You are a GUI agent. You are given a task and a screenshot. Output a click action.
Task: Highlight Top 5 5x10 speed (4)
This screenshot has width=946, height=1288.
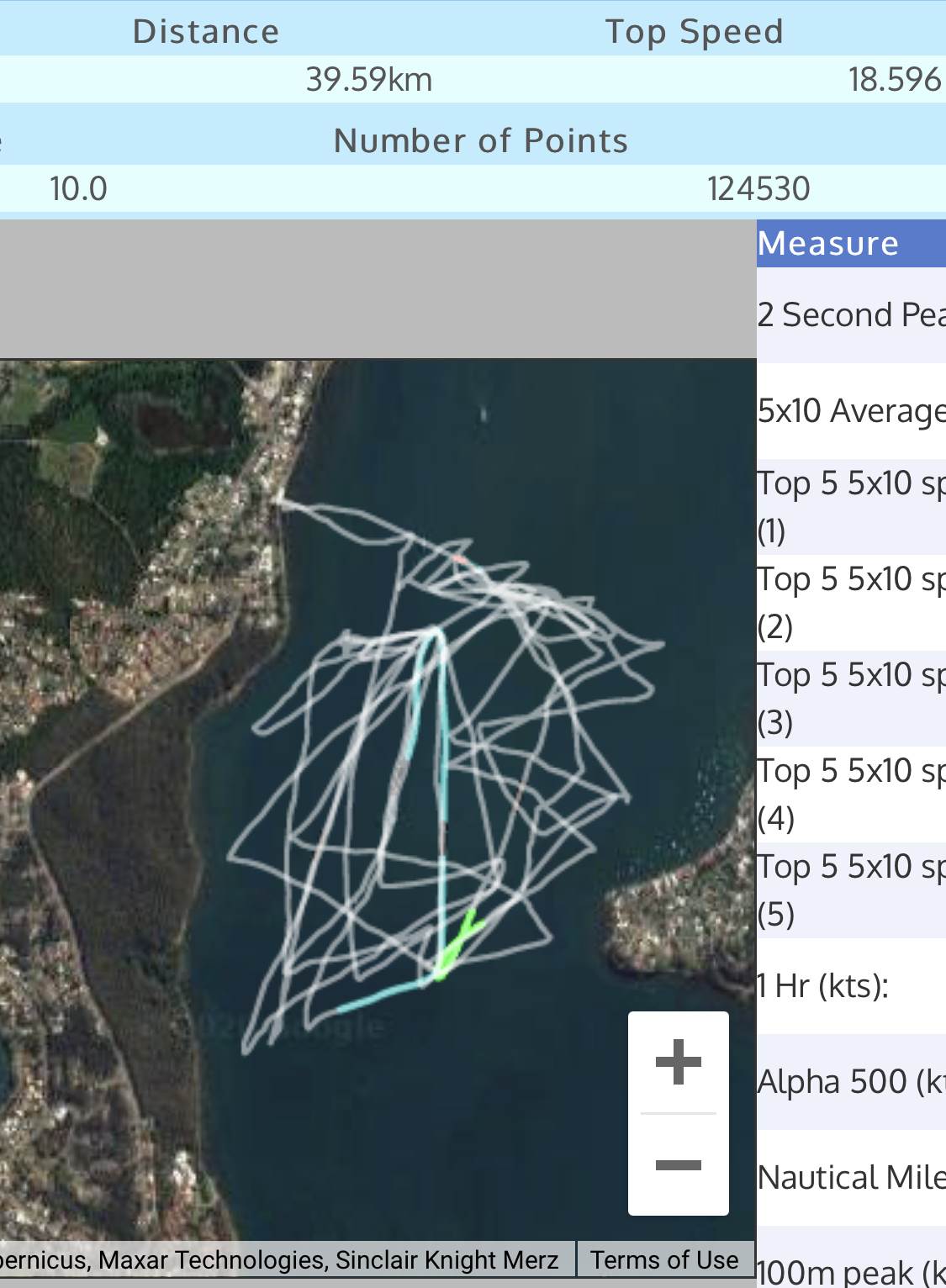click(850, 794)
